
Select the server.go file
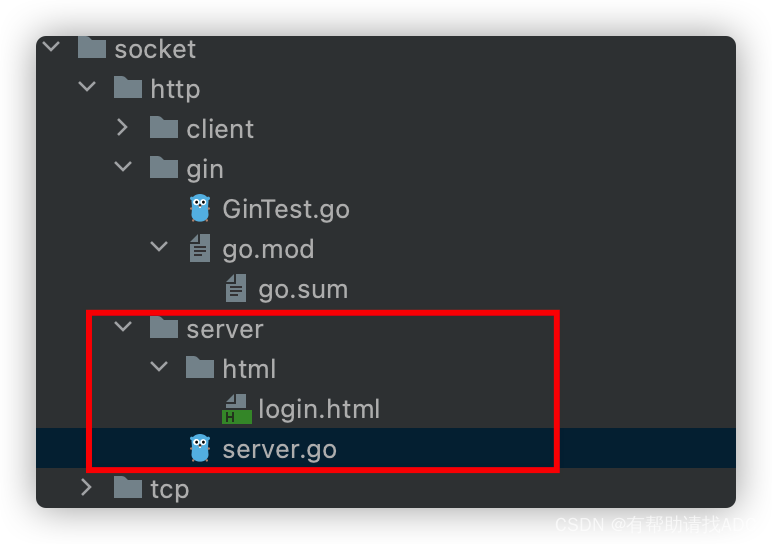coord(386,448)
